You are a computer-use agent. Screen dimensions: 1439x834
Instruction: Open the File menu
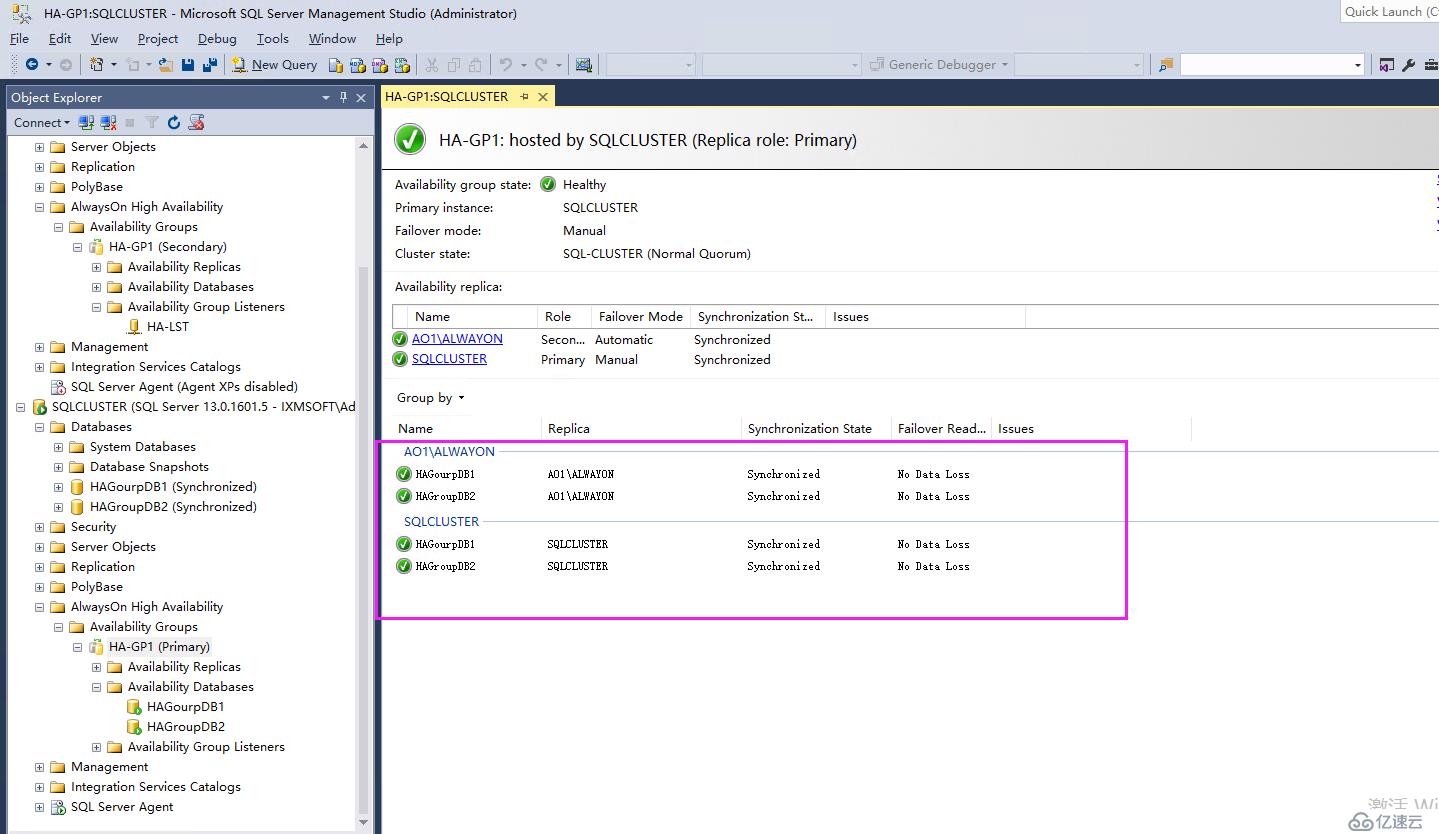click(x=19, y=38)
